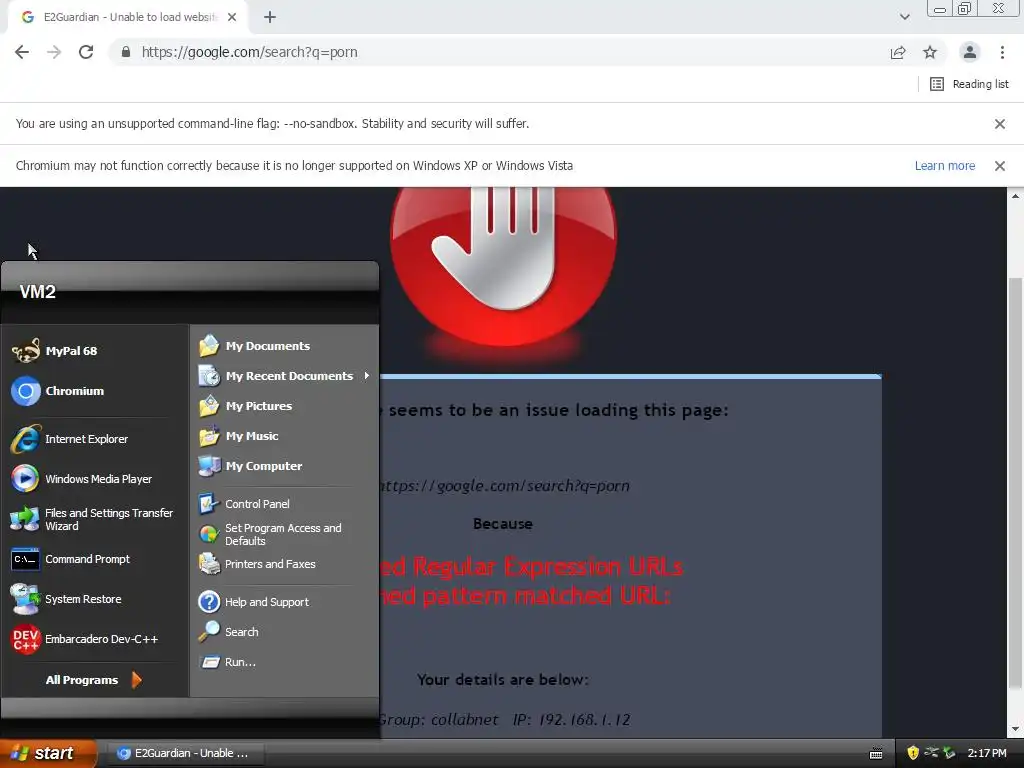Dismiss the no-sandbox warning bar

(999, 124)
